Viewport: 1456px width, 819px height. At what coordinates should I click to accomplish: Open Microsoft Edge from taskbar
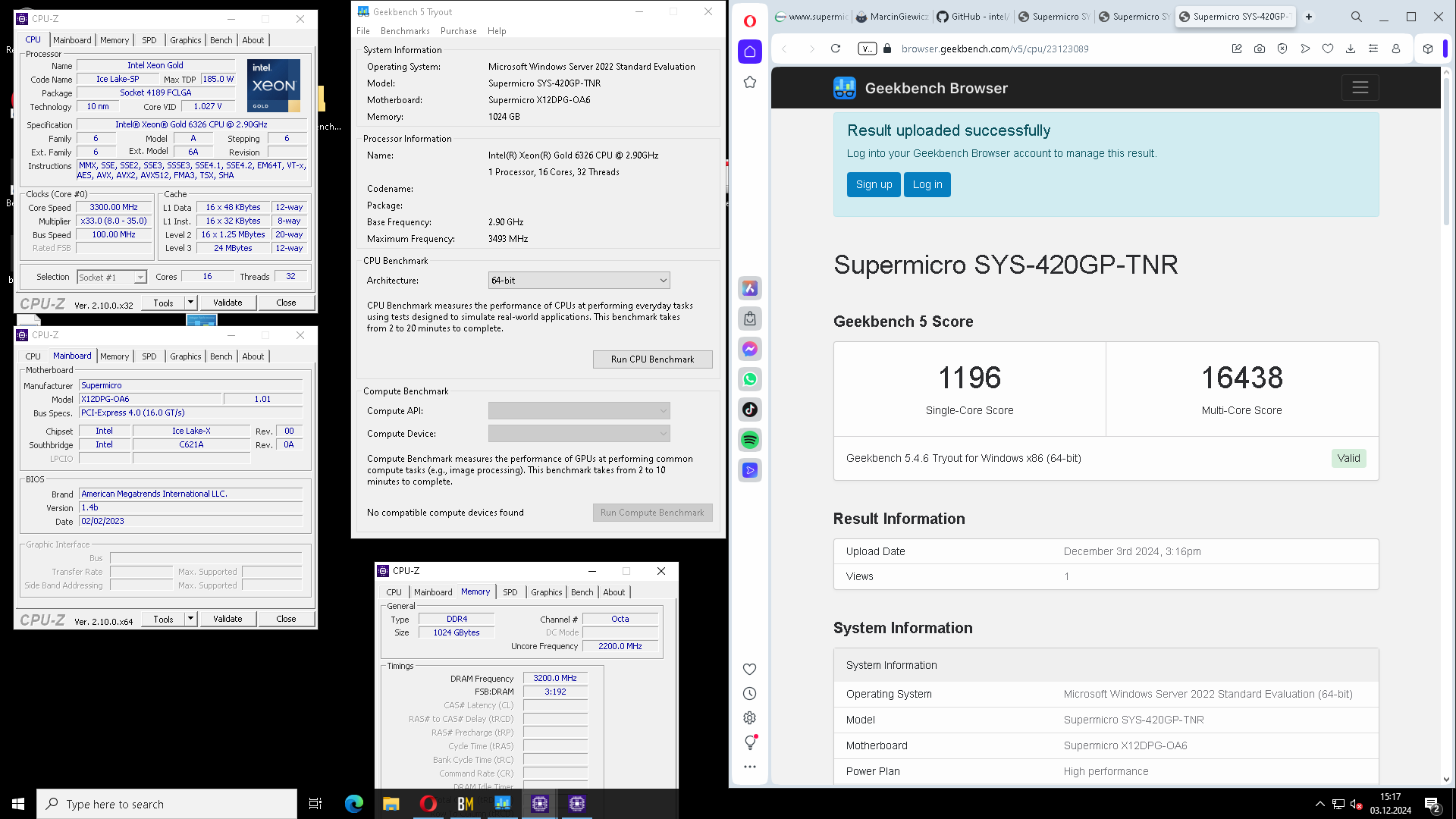pos(353,804)
